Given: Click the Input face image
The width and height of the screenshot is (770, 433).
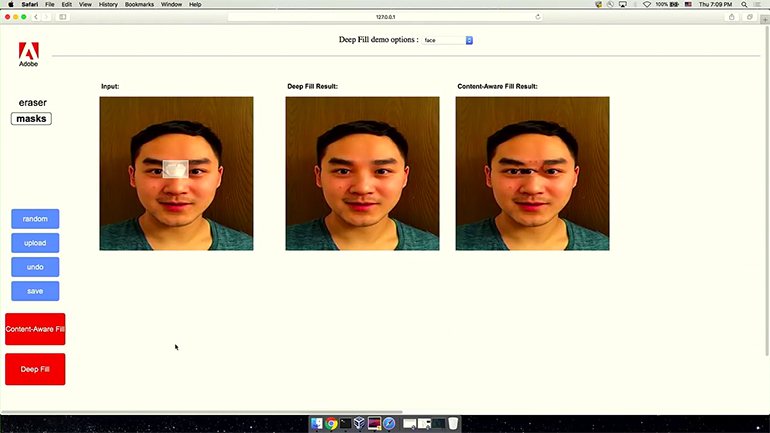Looking at the screenshot, I should click(x=176, y=173).
